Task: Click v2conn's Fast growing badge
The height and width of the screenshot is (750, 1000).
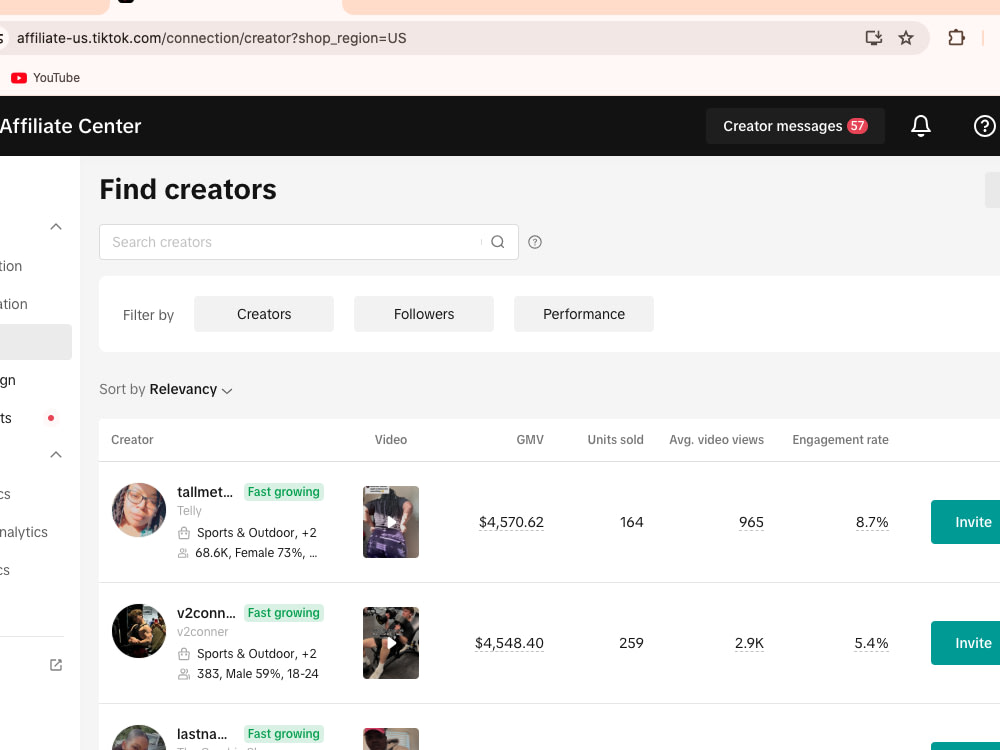Action: pyautogui.click(x=284, y=613)
